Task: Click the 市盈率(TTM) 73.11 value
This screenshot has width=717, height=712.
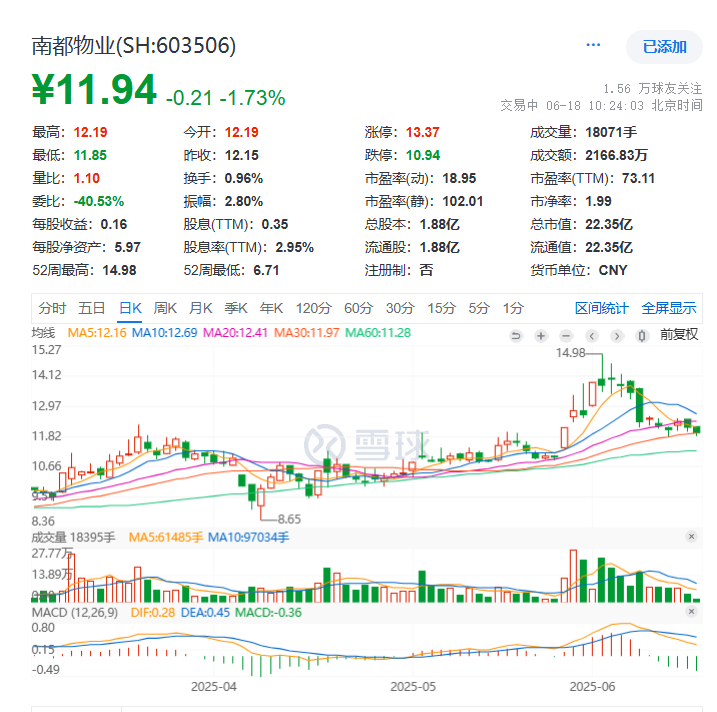Action: point(638,178)
